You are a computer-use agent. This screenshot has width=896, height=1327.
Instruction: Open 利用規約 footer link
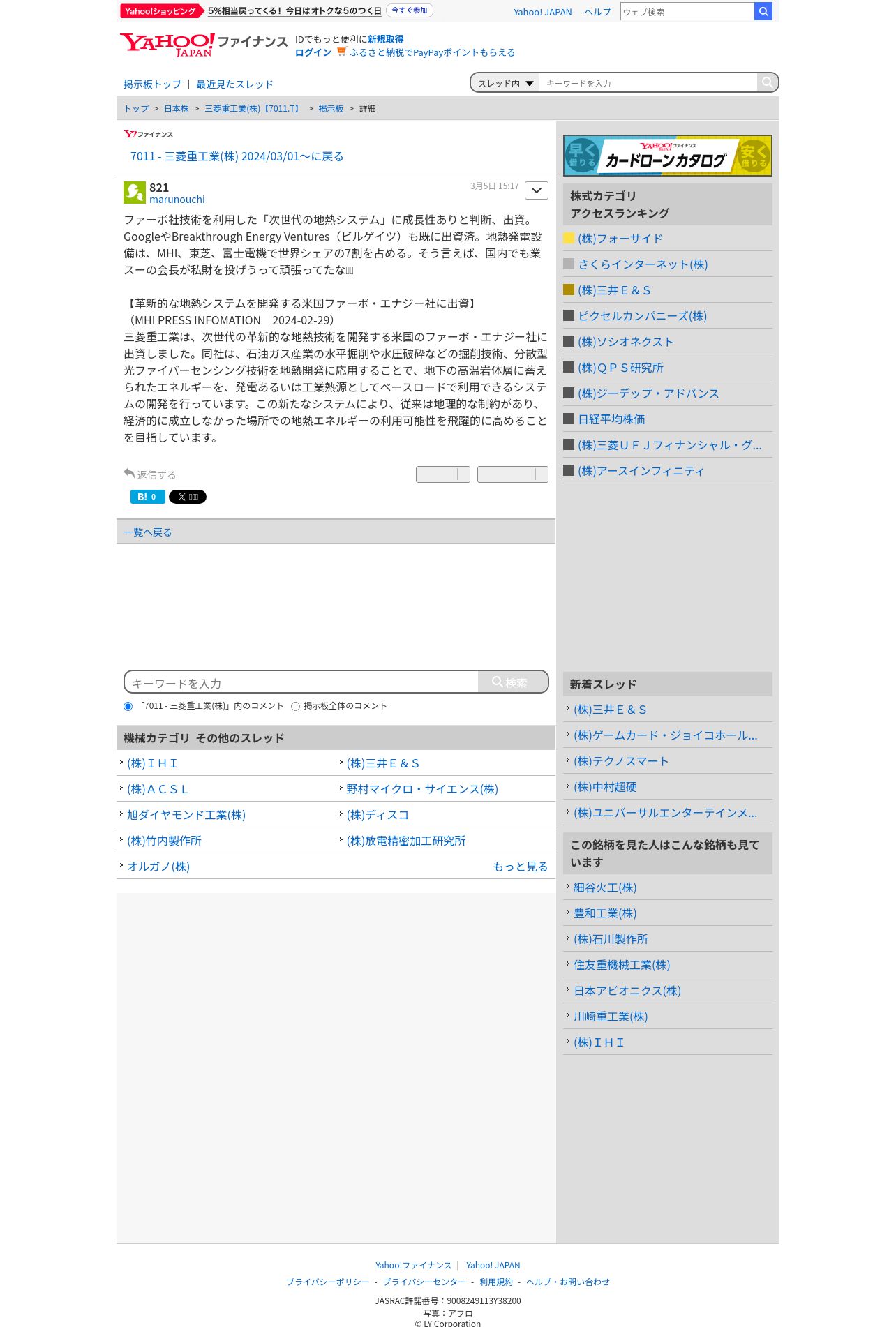[x=496, y=1282]
